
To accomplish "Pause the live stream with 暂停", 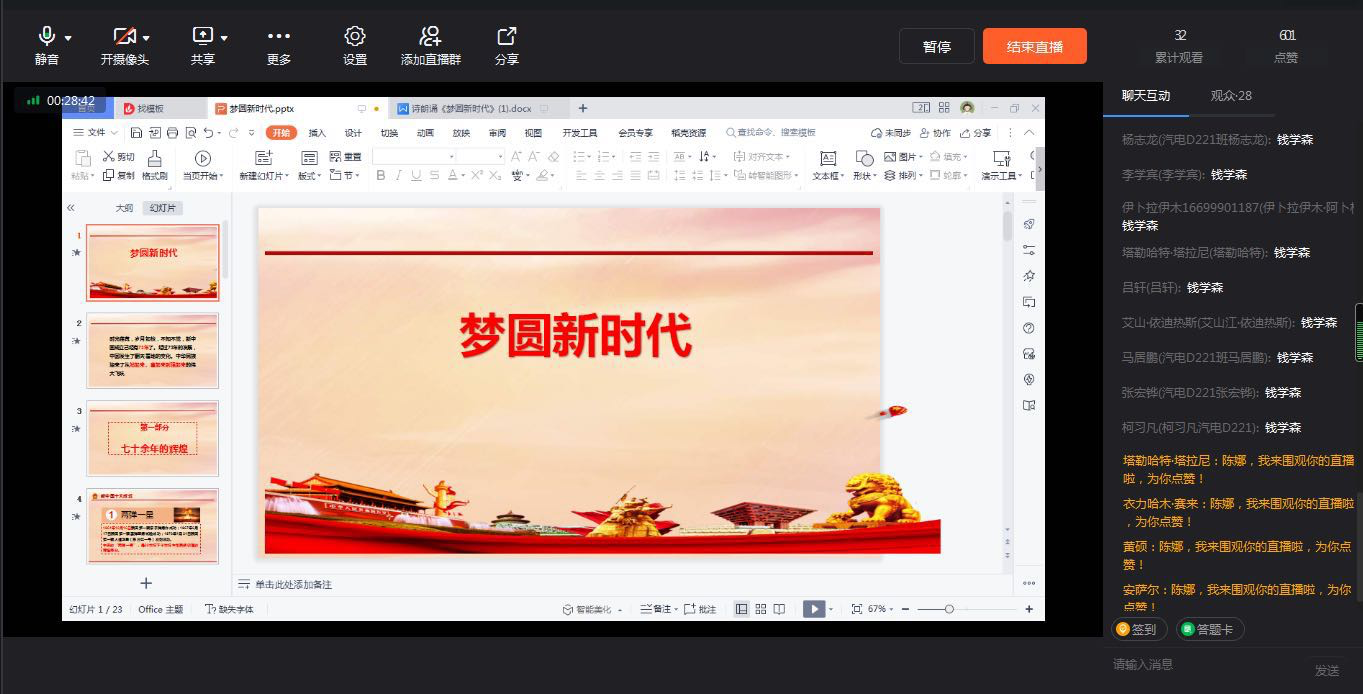I will (936, 47).
